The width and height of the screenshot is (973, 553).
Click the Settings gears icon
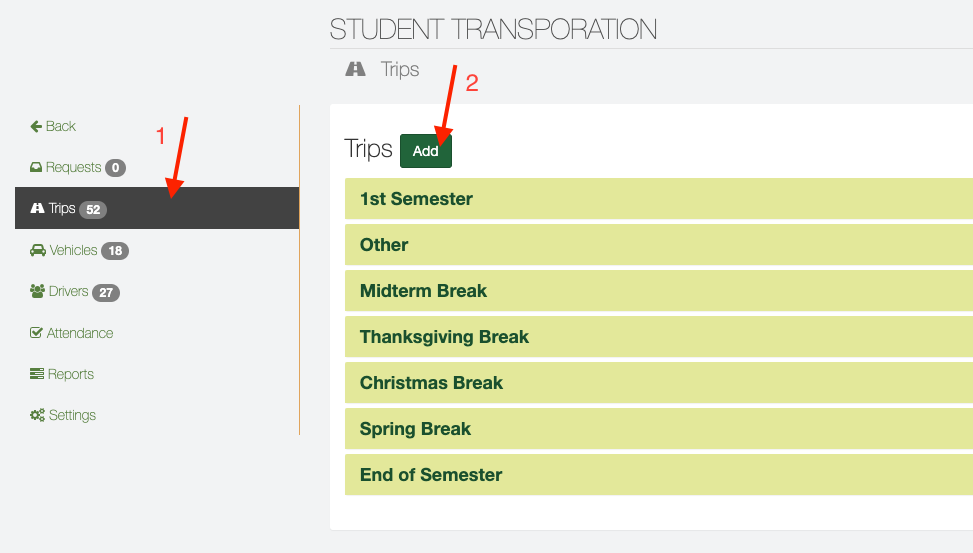[37, 415]
